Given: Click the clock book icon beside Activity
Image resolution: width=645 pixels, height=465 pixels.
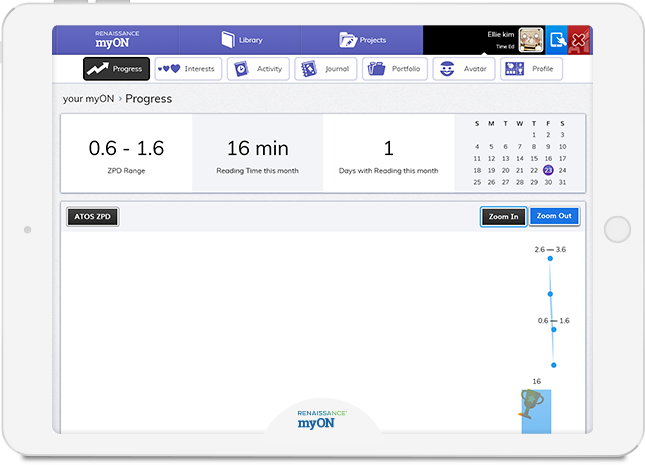Looking at the screenshot, I should pyautogui.click(x=241, y=69).
